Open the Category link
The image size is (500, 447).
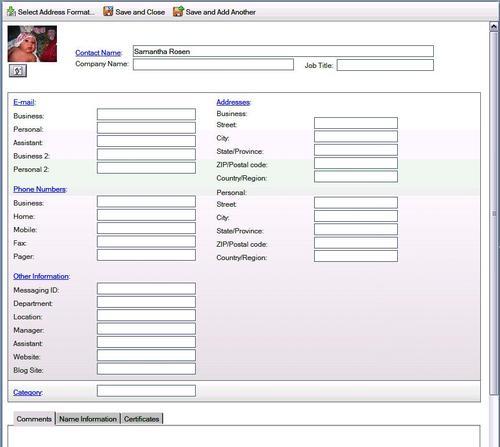[x=27, y=392]
